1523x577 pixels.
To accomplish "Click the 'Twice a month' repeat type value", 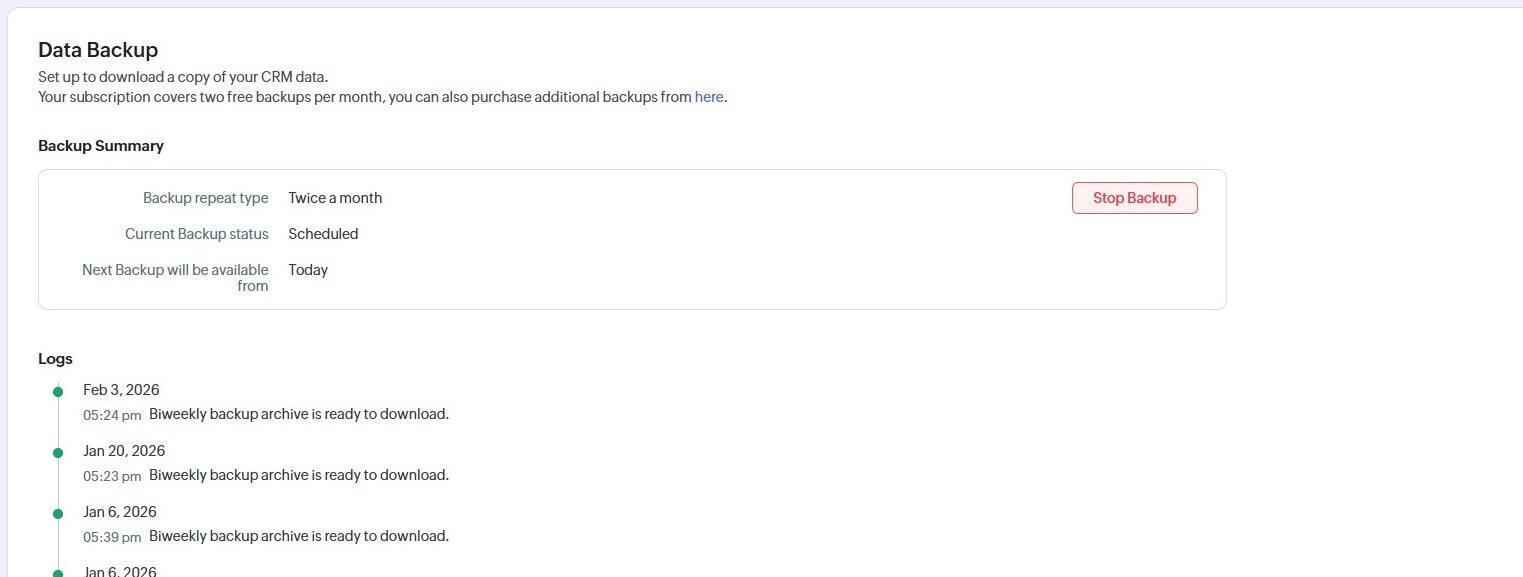I will (x=335, y=198).
